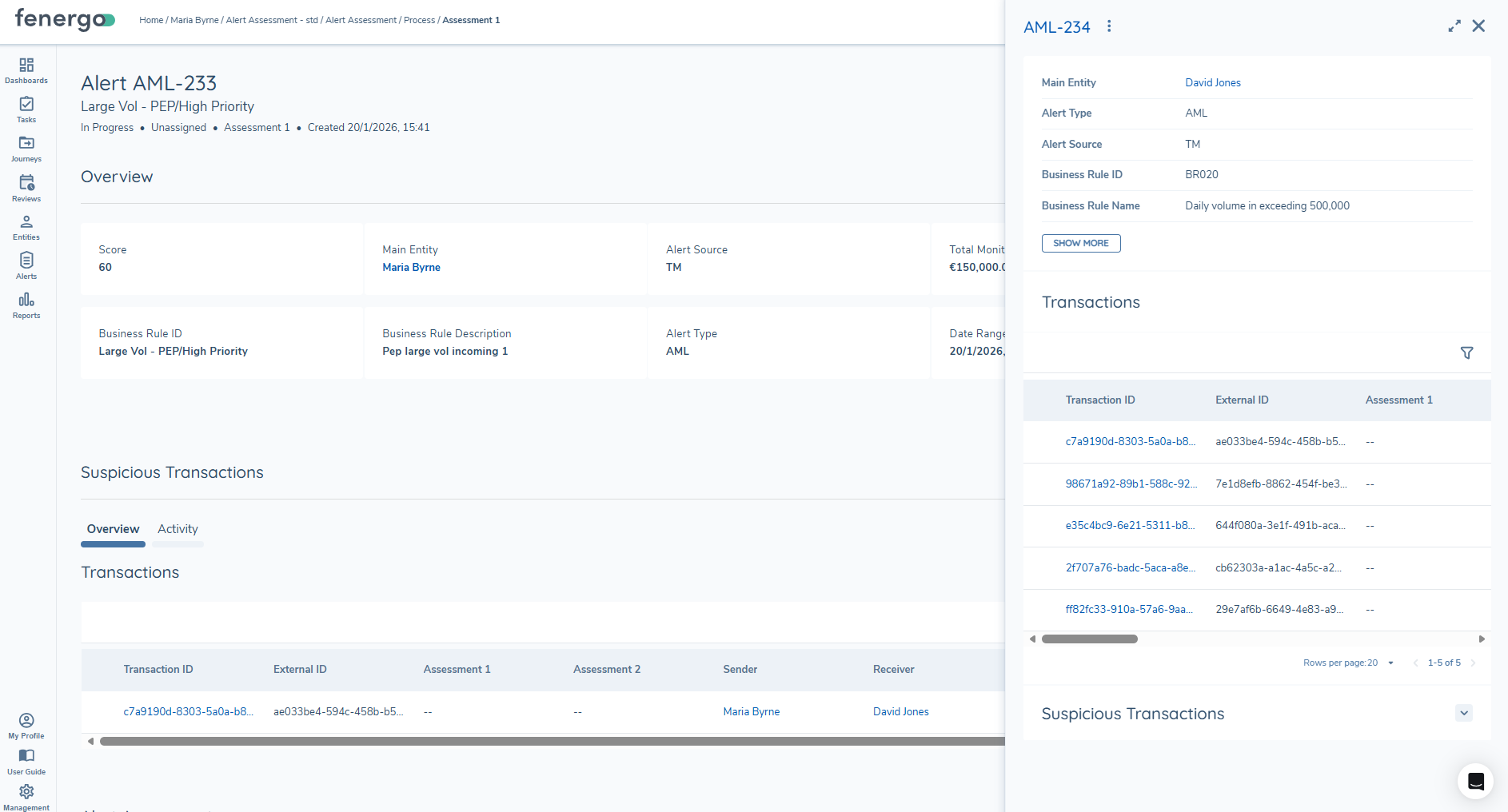Expand the Suspicious Transactions section chevron
This screenshot has width=1508, height=812.
[1463, 713]
